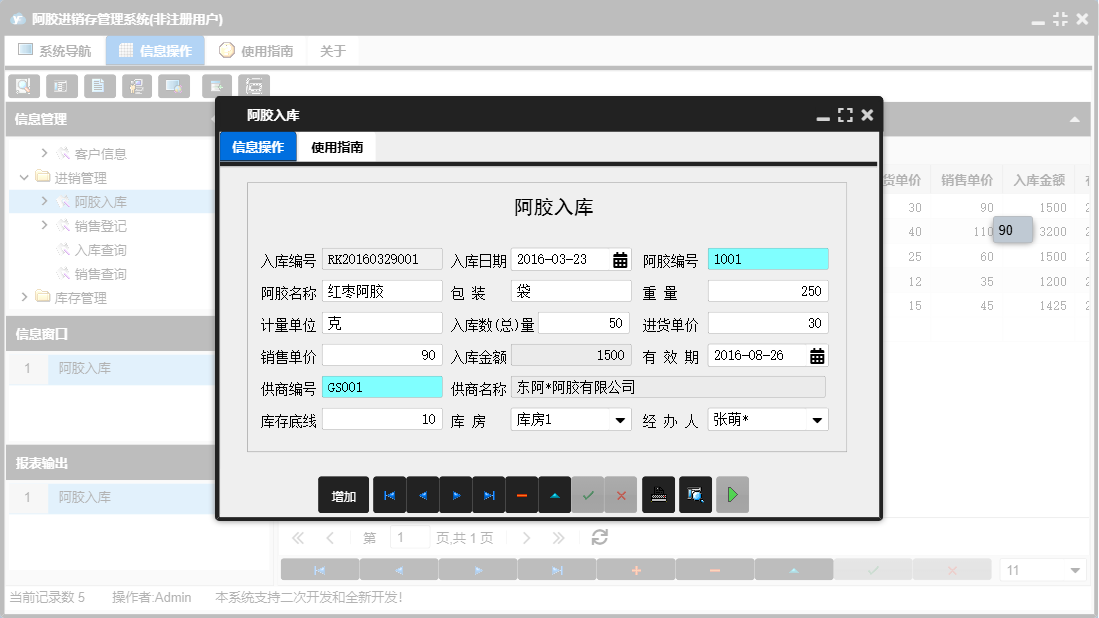
Task: Click the print preview icon
Action: pos(695,495)
